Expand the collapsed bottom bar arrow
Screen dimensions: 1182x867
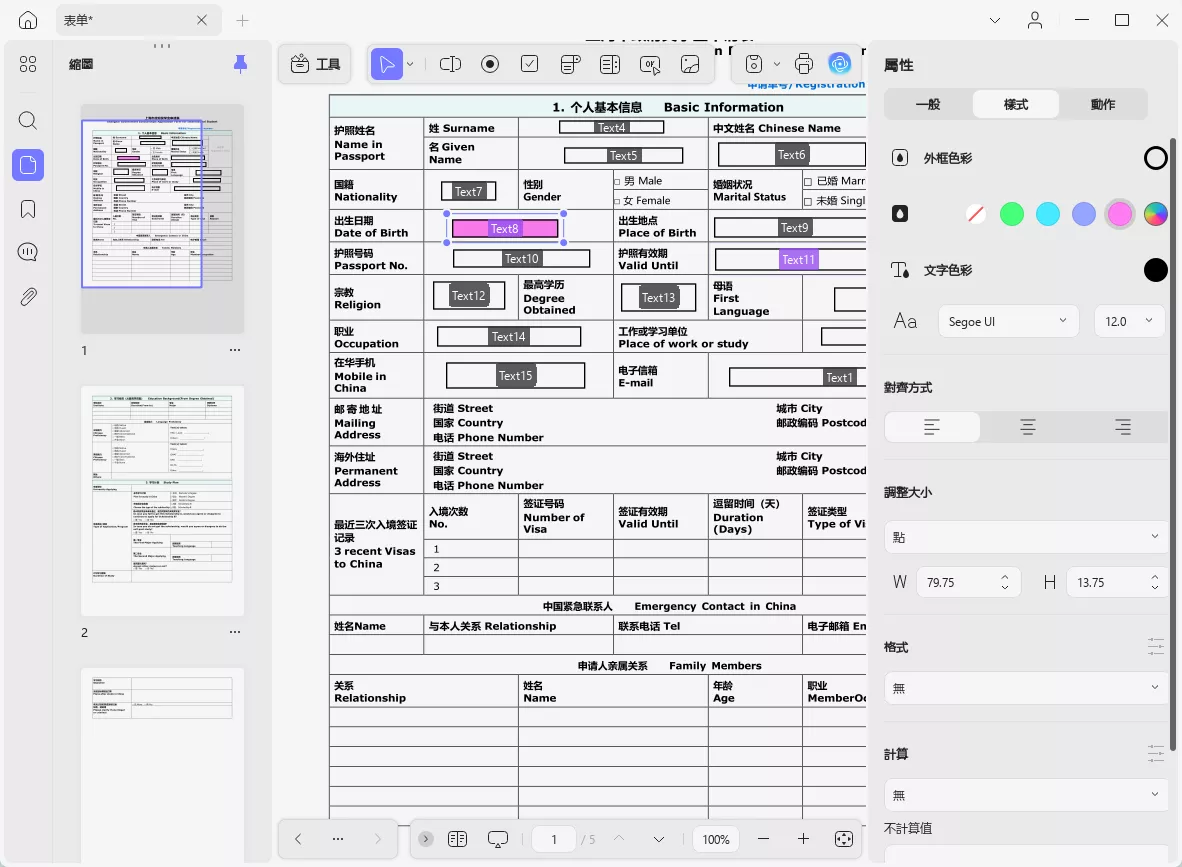(426, 839)
